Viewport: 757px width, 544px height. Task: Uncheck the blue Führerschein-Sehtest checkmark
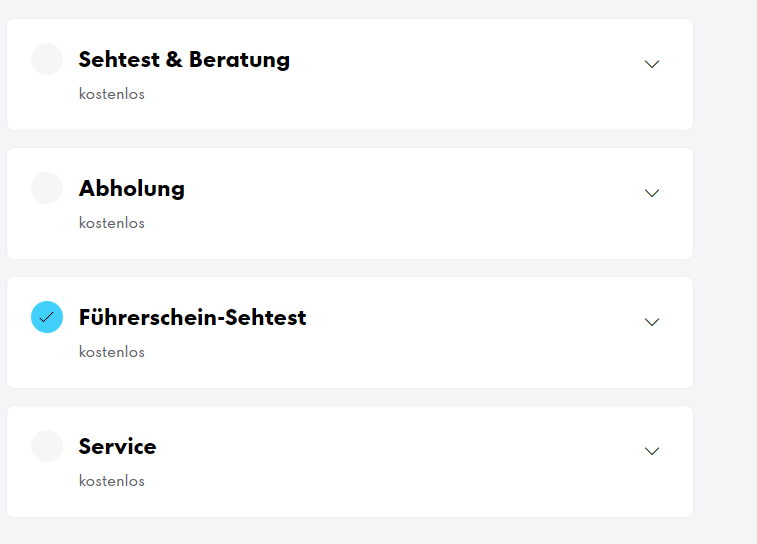pyautogui.click(x=47, y=317)
